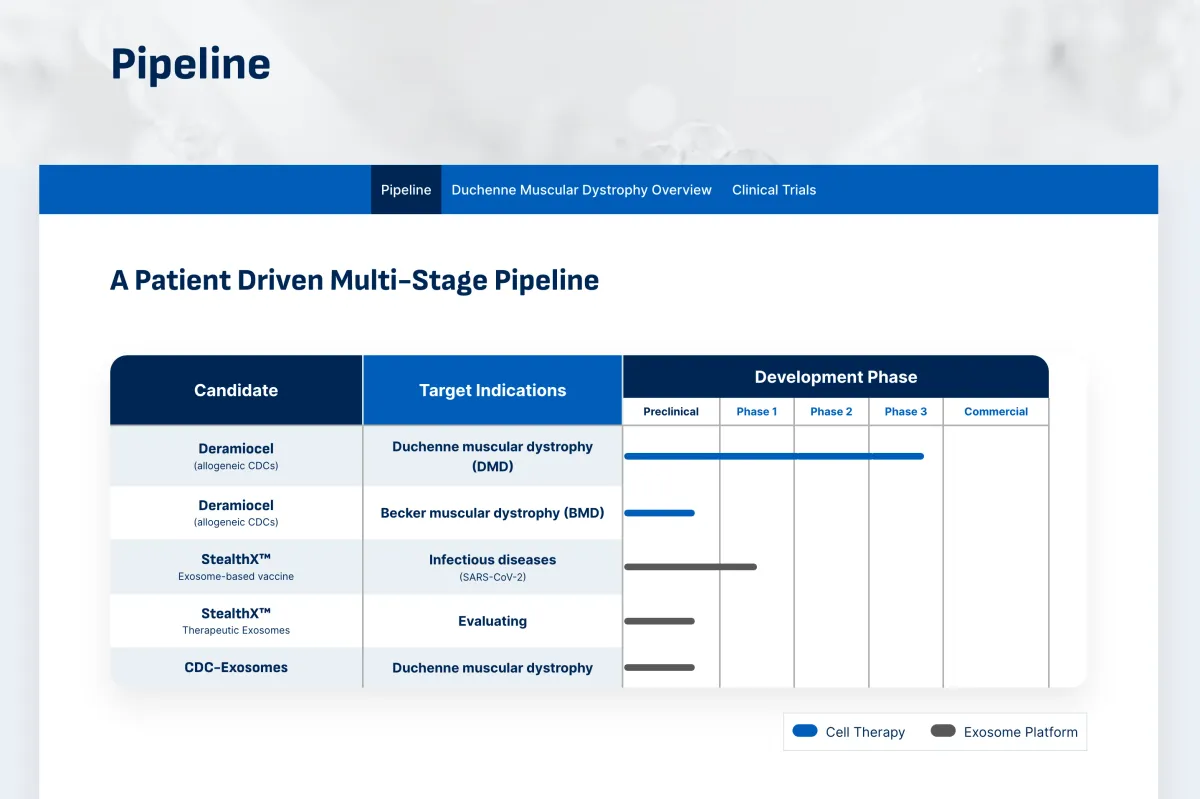Click Duchenne muscular dystrophy in CDC-Exosomes row
This screenshot has height=799, width=1200.
[493, 668]
